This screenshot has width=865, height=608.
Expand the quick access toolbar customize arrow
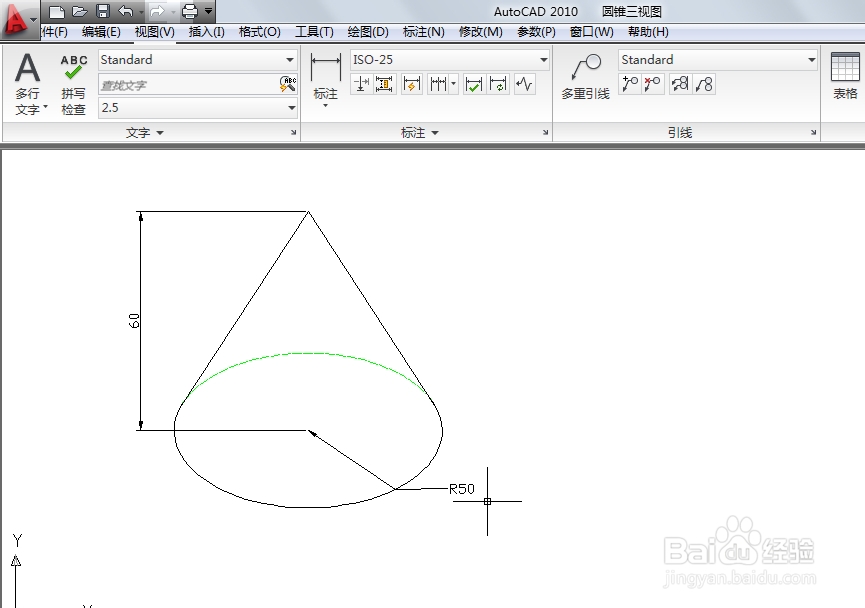(x=209, y=10)
